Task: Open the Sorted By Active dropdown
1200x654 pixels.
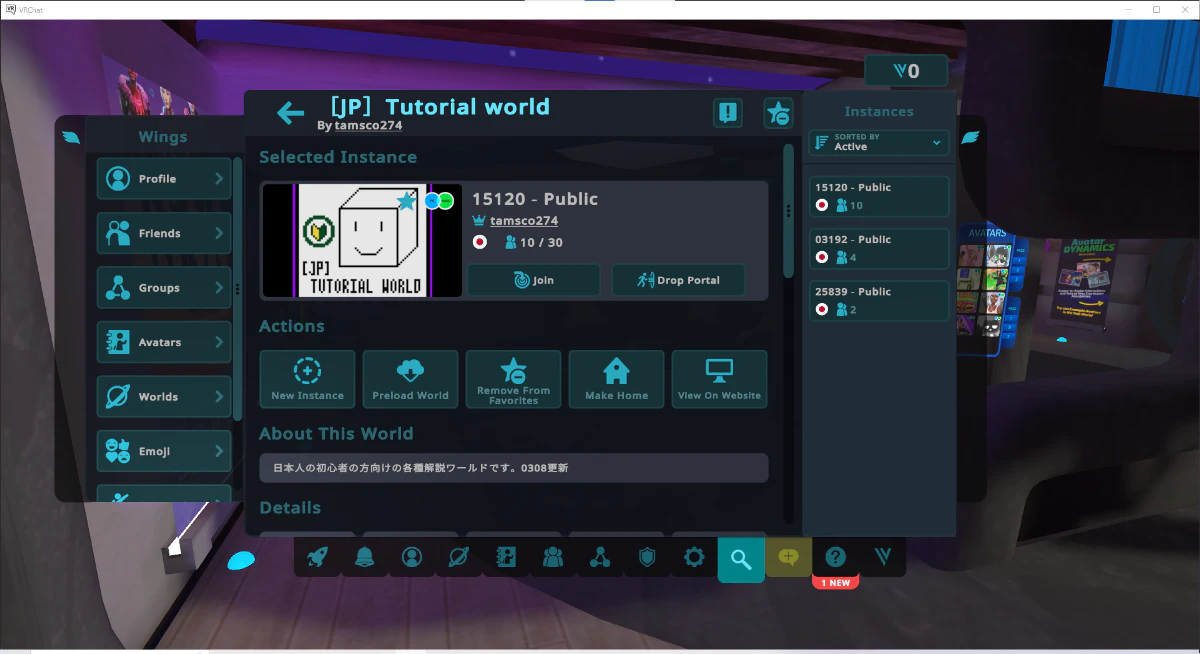Action: point(879,142)
